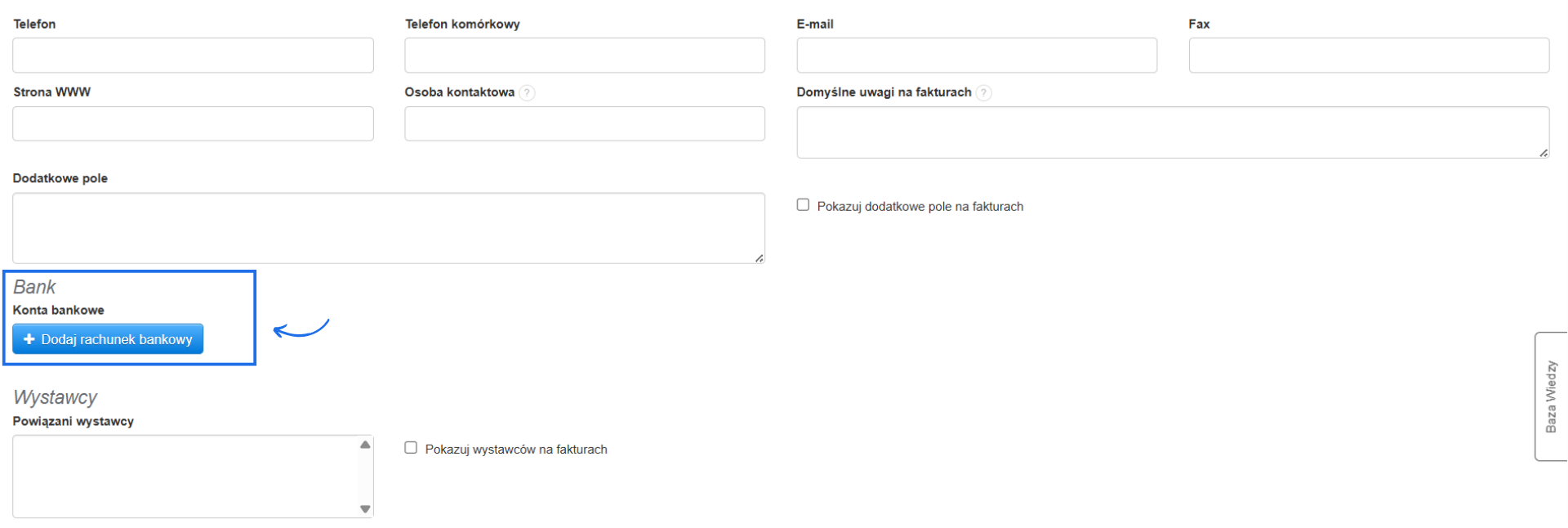Screen dimensions: 1568x528
Task: Select the E-mail text field
Action: click(977, 56)
